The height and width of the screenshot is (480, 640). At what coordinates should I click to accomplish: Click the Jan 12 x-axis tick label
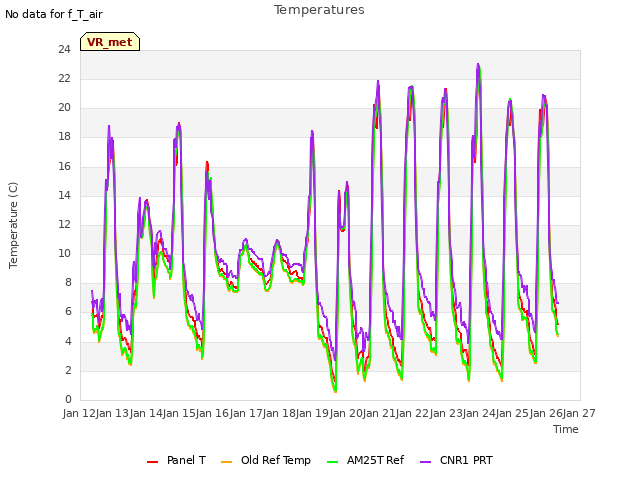pos(79,413)
